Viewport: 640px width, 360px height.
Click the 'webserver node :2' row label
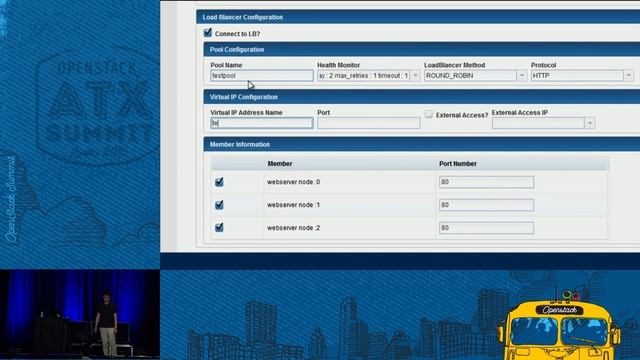293,228
